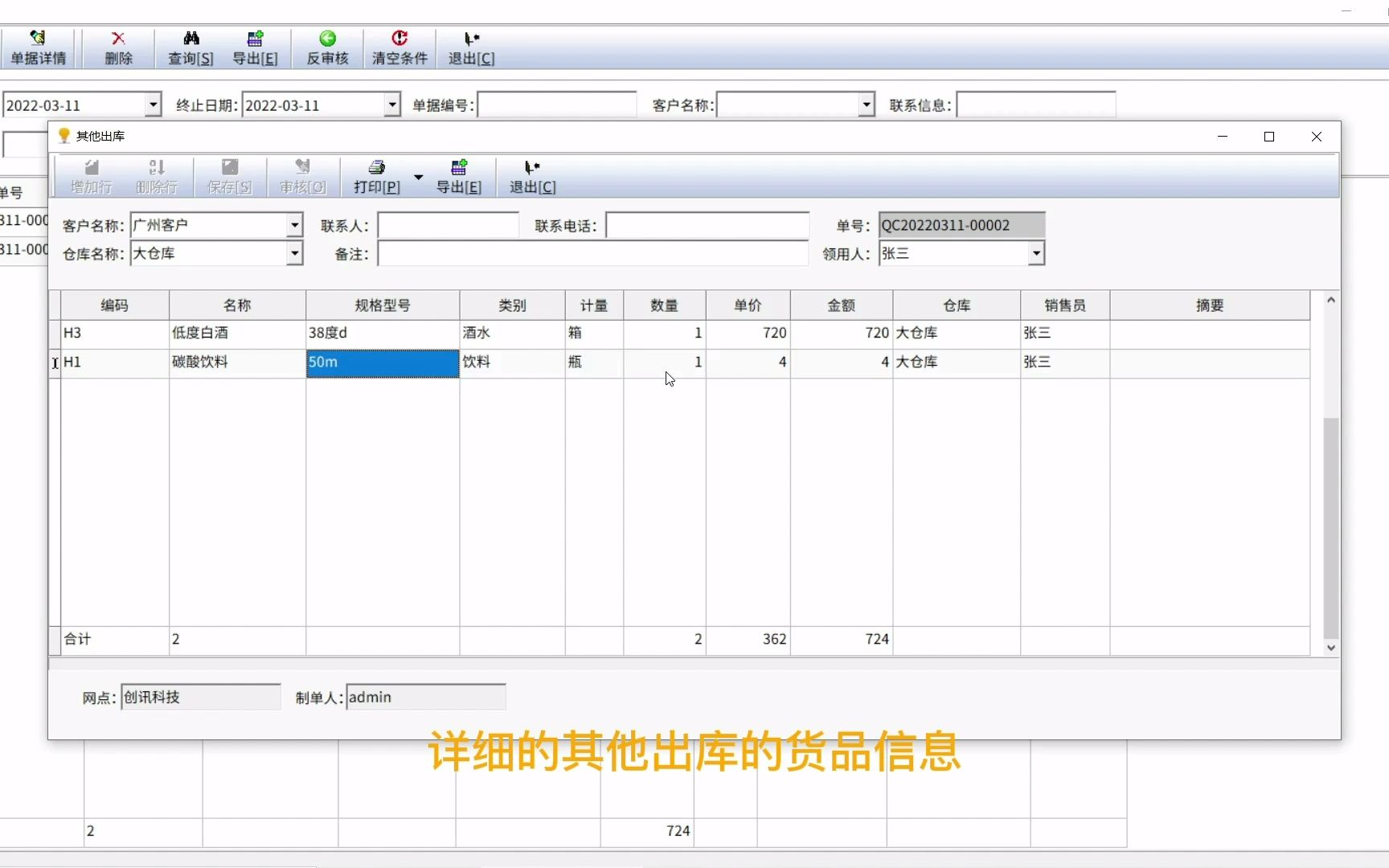1389x868 pixels.
Task: Select the 38度d specification cell
Action: (x=383, y=333)
